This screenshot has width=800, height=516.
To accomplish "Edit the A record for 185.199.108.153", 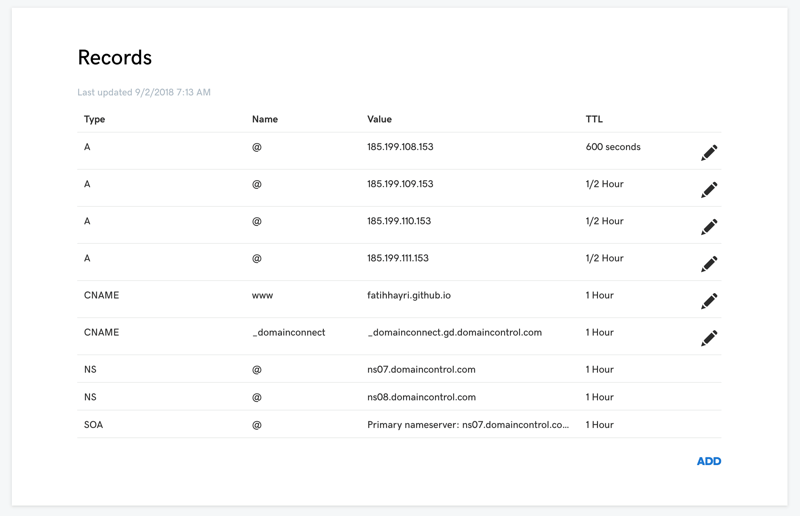I will coord(709,153).
